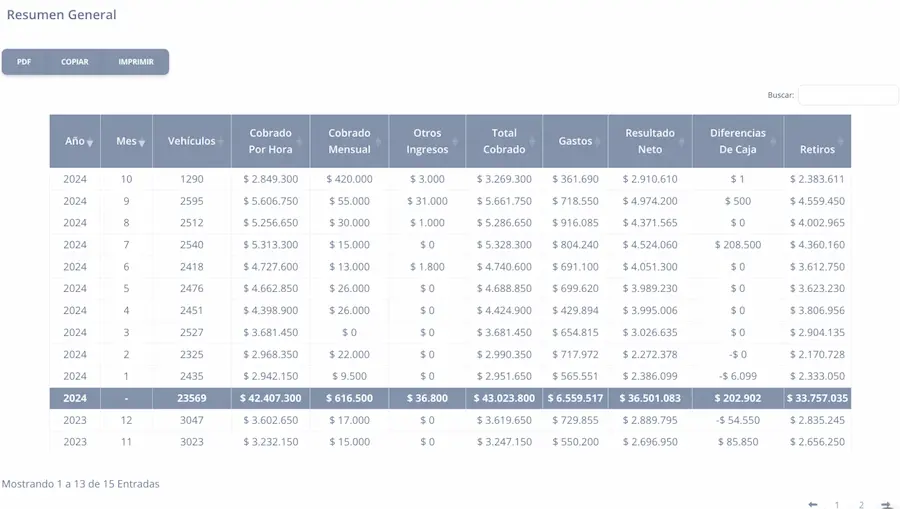
Task: Sort by Vehículos column header
Action: pyautogui.click(x=191, y=141)
